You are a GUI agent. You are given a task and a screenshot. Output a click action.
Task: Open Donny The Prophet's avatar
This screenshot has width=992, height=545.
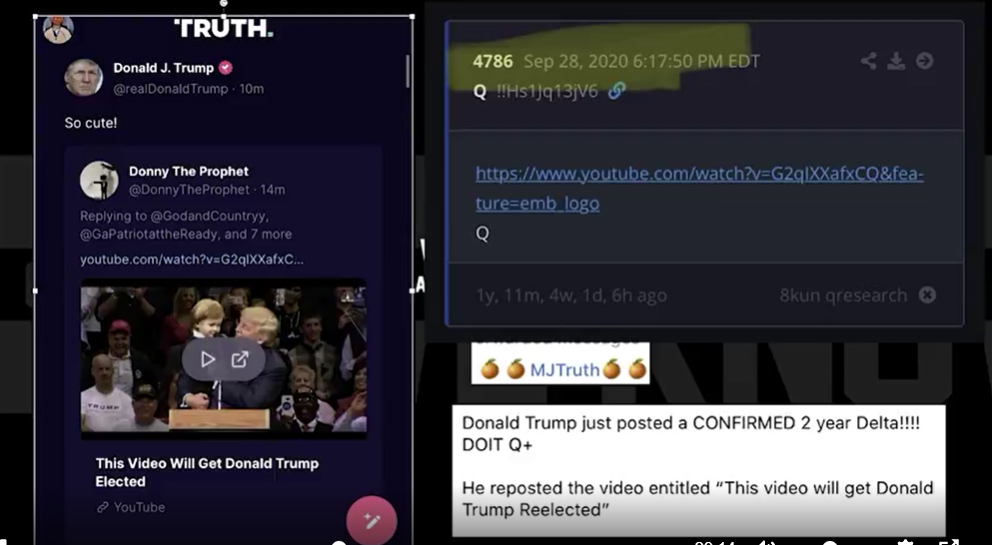(99, 180)
